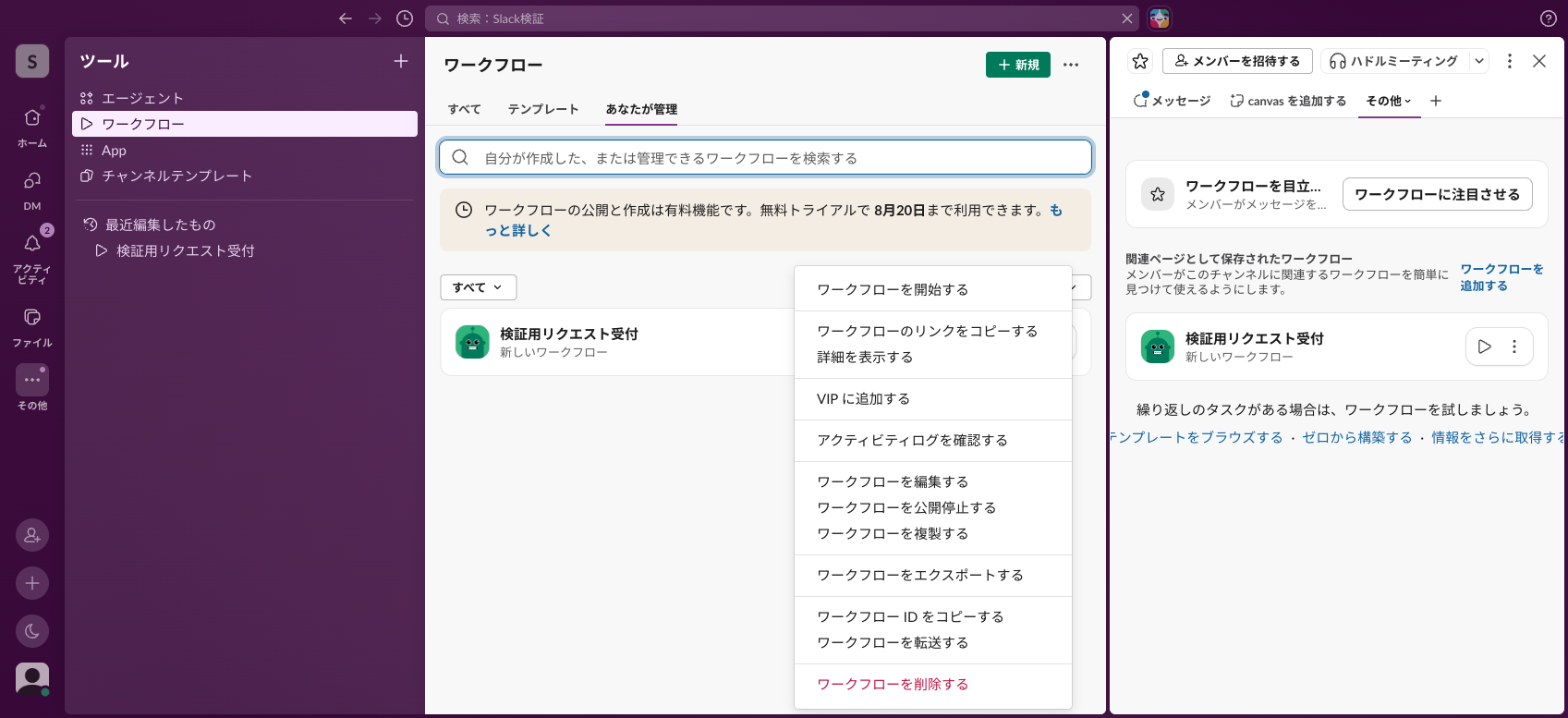Screen dimensions: 1568x718
Task: Choose ワークフローを公開停止する
Action: click(933, 507)
